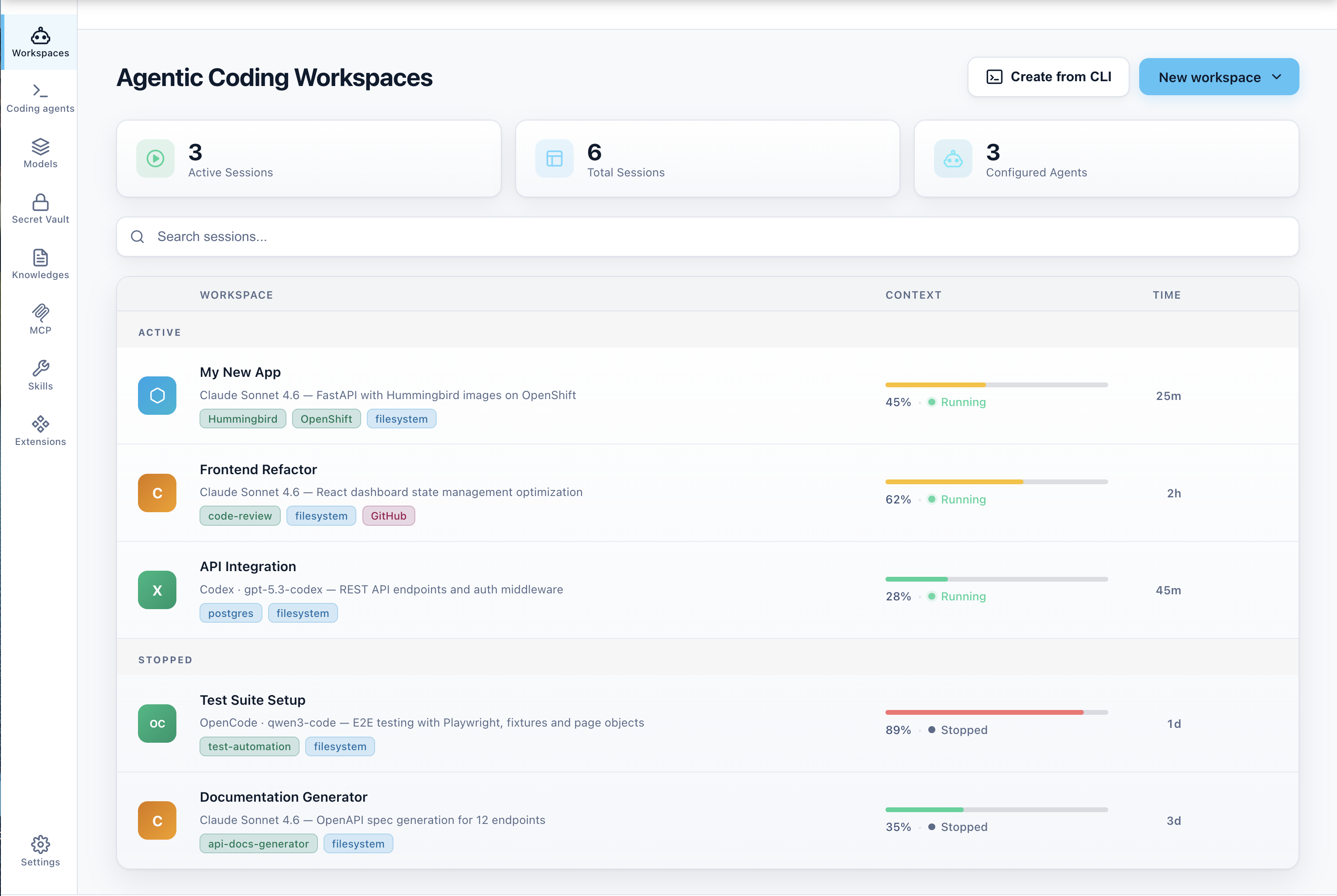Click the terminal icon in Create from CLI

[x=994, y=76]
